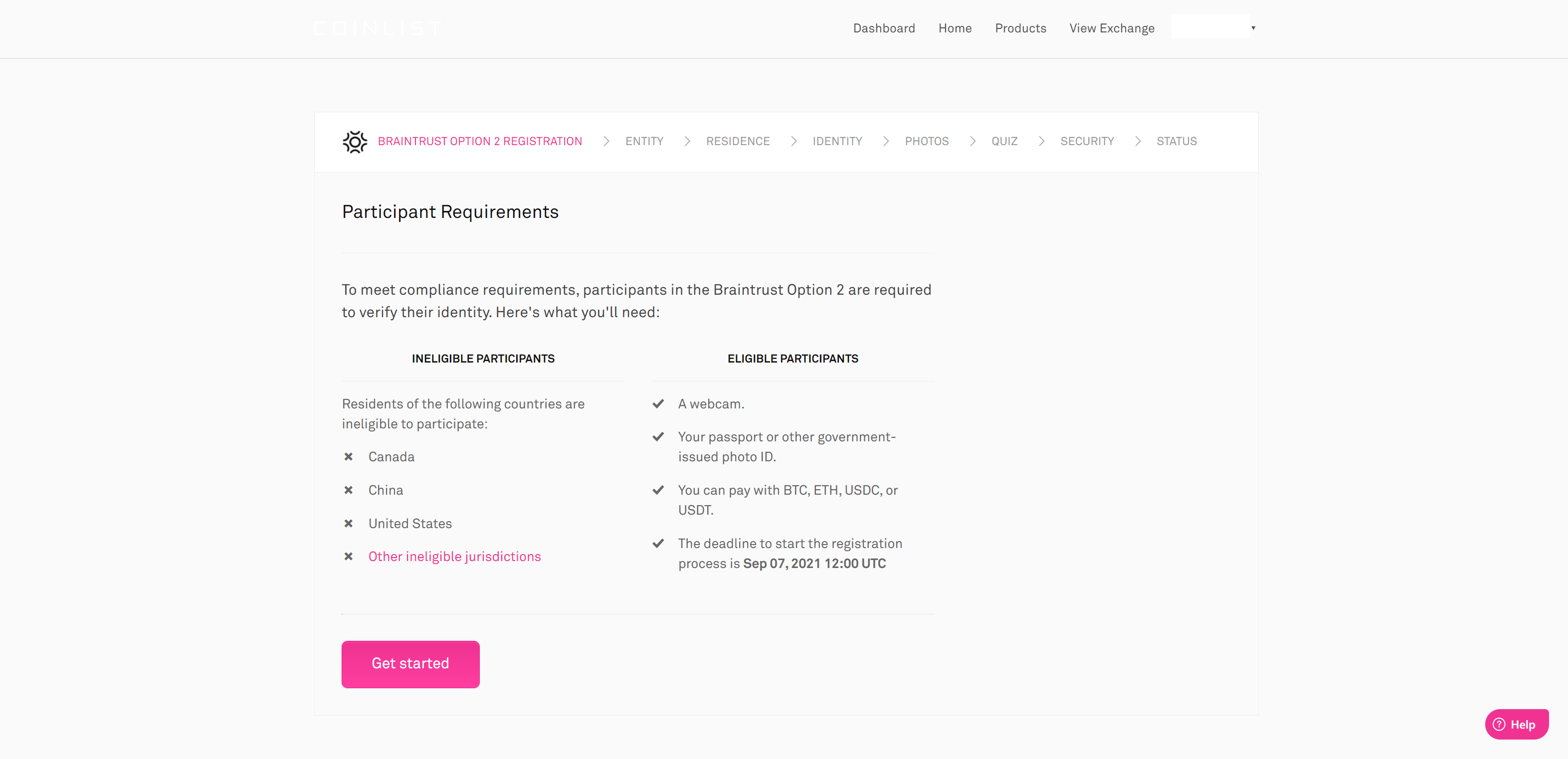Screen dimensions: 1568x759
Task: Click the chevron before the STATUS step
Action: [1137, 141]
